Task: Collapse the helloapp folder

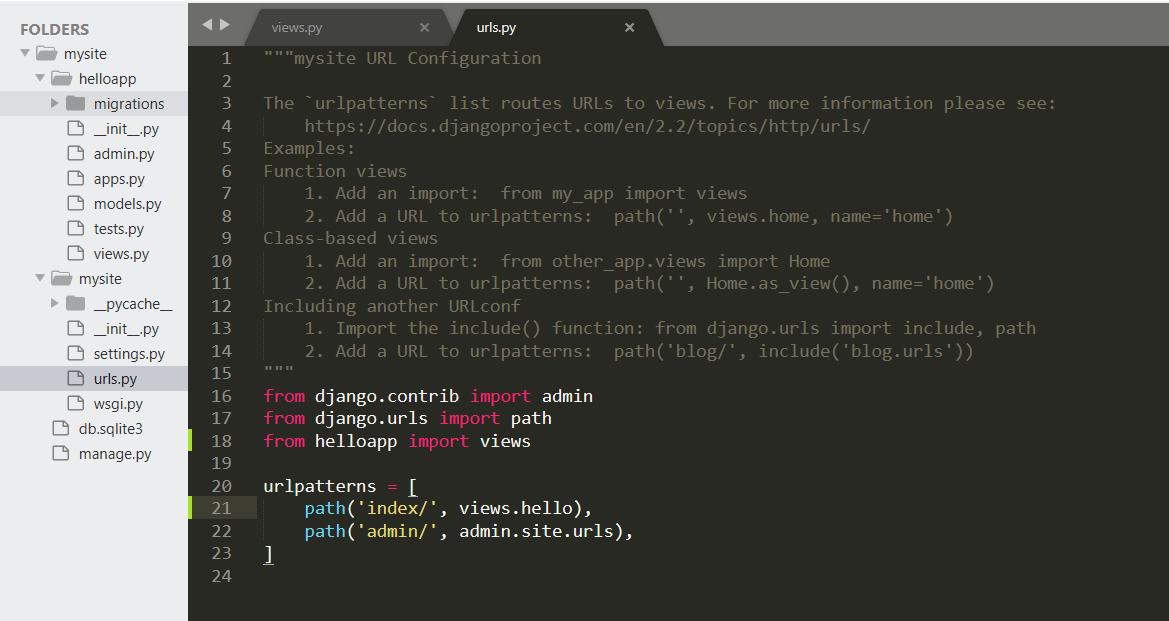Action: tap(40, 79)
